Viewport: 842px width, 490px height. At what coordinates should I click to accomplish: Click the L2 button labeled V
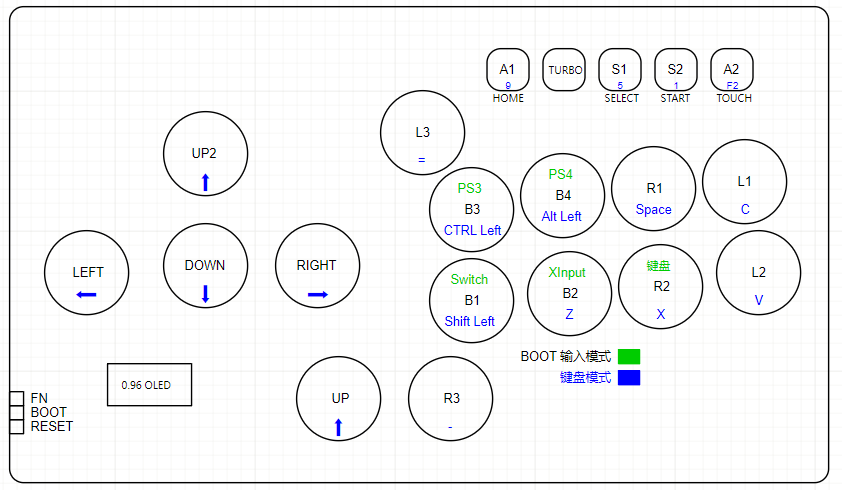point(758,272)
